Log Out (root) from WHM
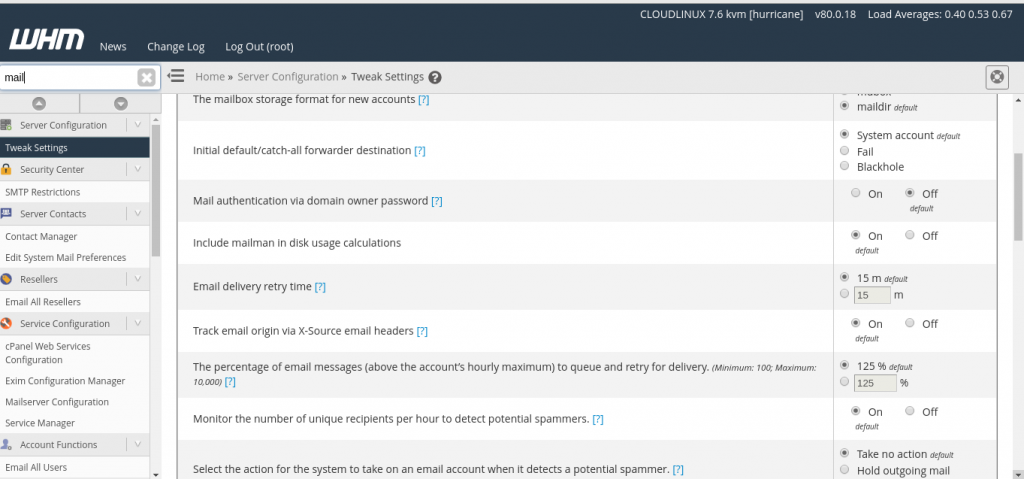Image resolution: width=1024 pixels, height=479 pixels. click(x=259, y=47)
